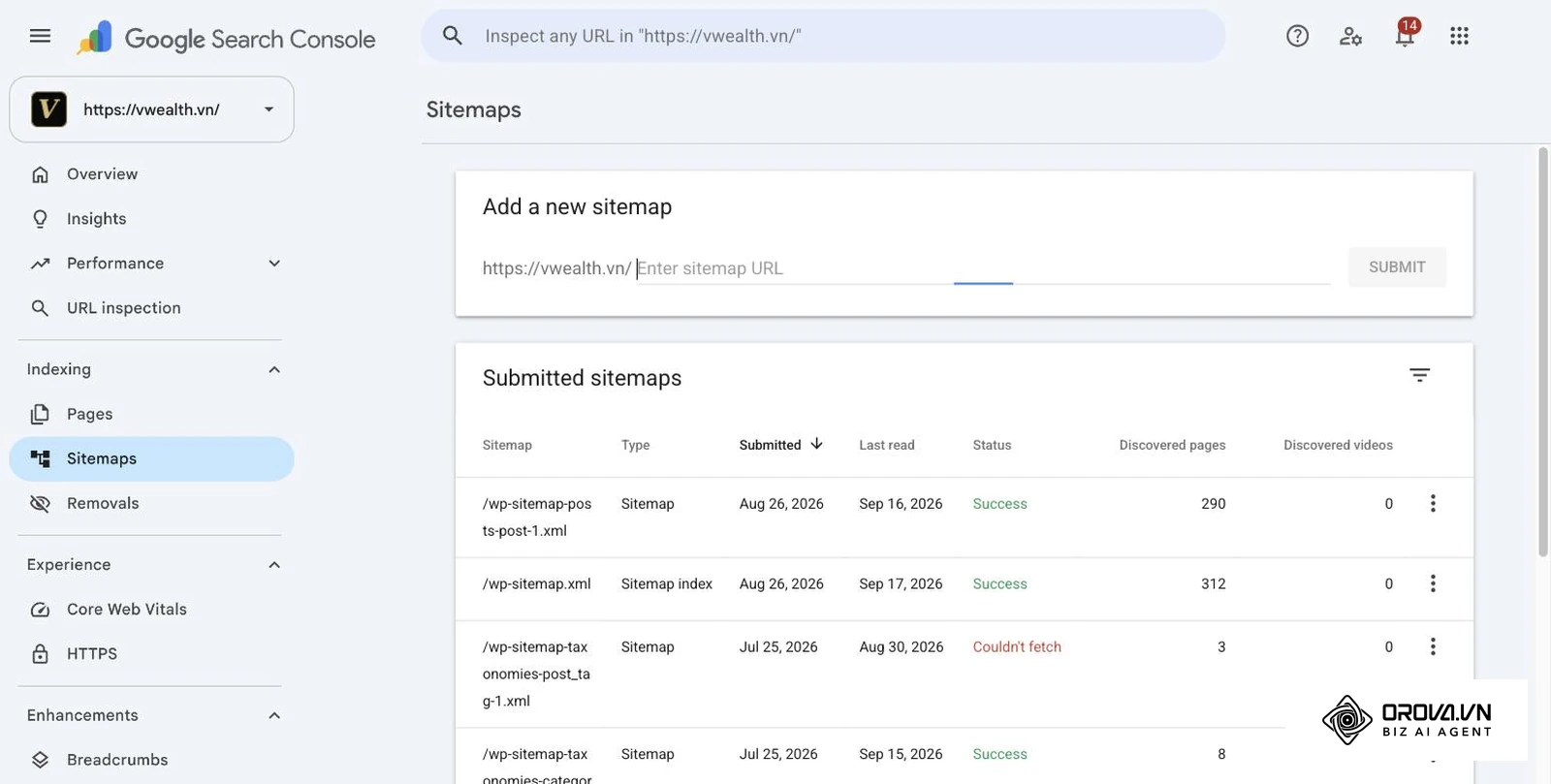
Task: Click the vwealth.vn property logo icon
Action: pos(48,110)
